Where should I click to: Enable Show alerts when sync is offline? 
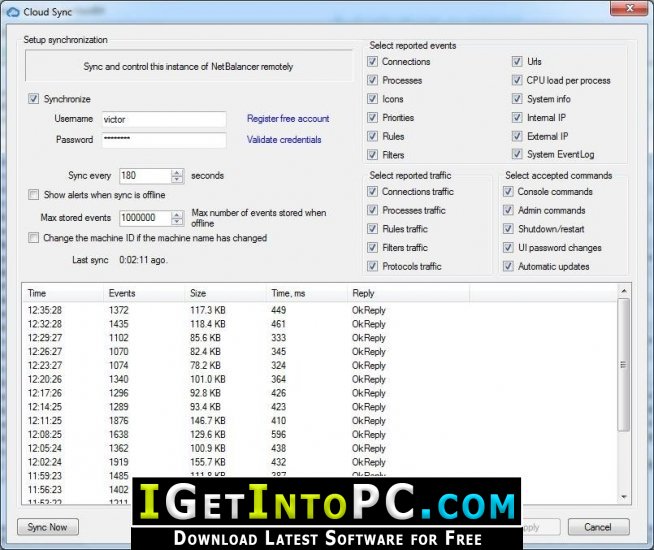click(33, 195)
